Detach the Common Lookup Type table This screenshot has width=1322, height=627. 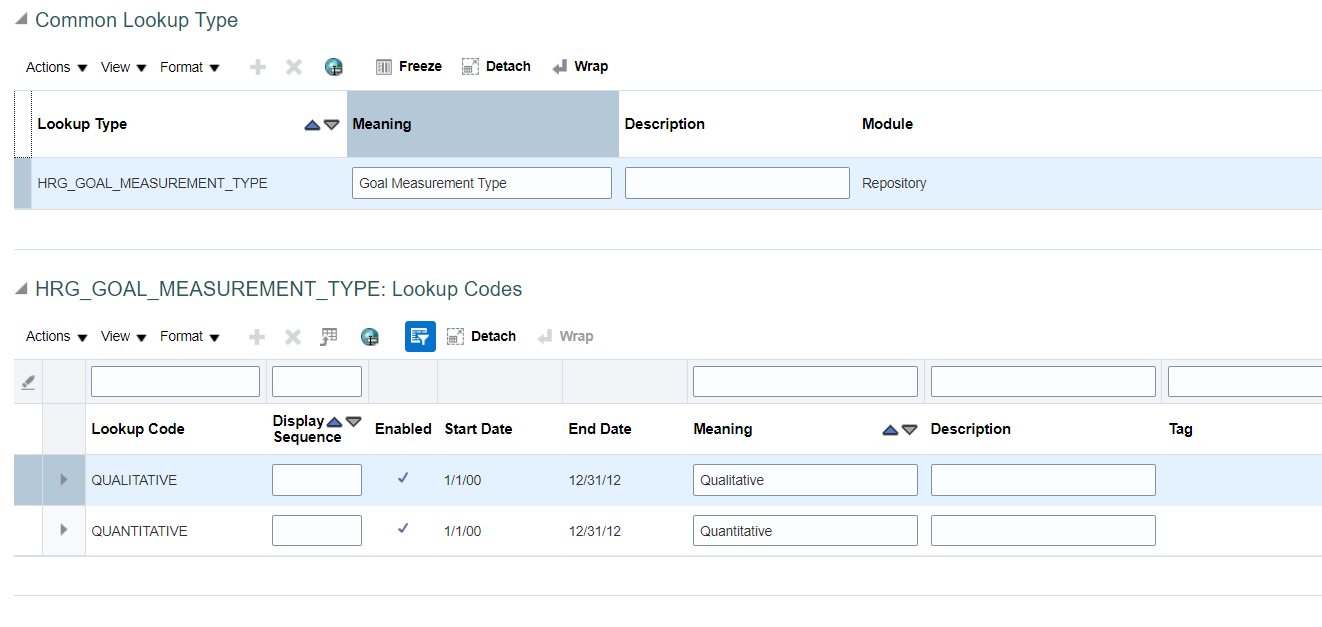pos(470,66)
